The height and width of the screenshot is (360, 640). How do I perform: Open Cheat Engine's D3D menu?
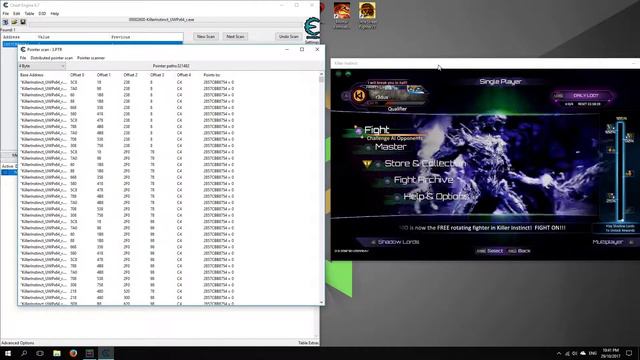click(x=42, y=13)
